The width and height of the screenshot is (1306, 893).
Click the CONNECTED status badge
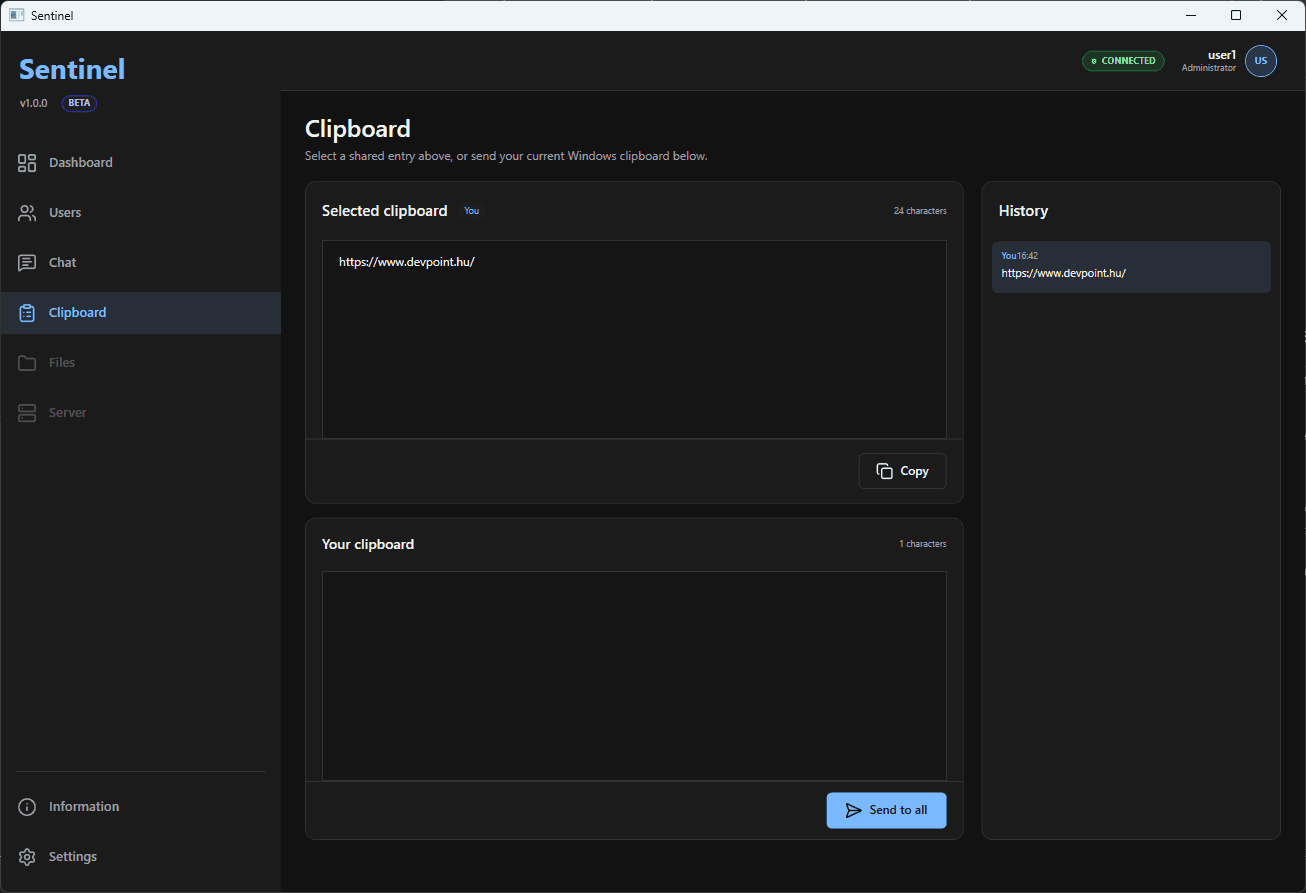(1123, 61)
